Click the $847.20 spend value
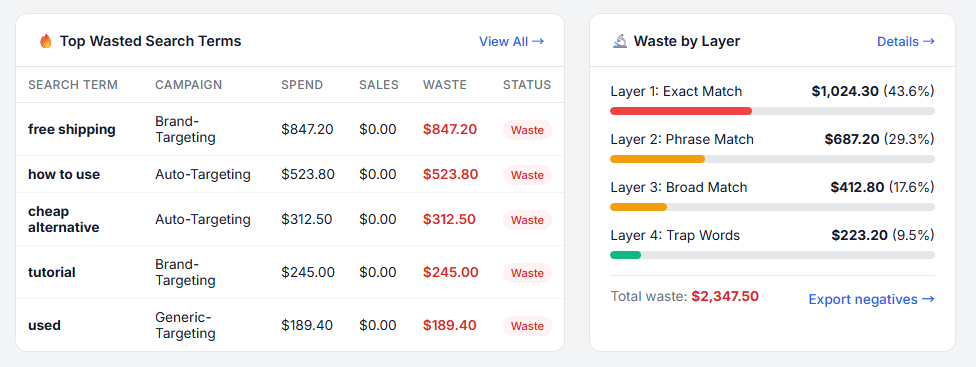The height and width of the screenshot is (367, 976). [307, 129]
